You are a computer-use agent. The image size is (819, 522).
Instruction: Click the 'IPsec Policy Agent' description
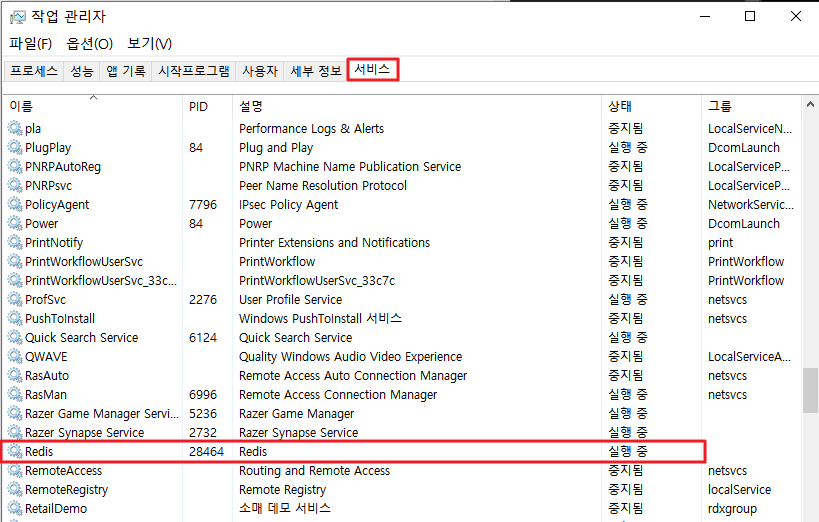pyautogui.click(x=288, y=205)
